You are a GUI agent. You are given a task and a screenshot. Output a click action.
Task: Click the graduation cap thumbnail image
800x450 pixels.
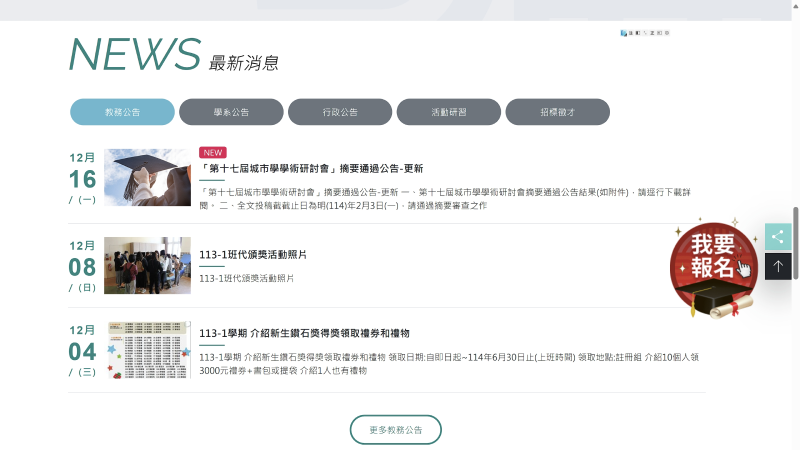coord(147,178)
